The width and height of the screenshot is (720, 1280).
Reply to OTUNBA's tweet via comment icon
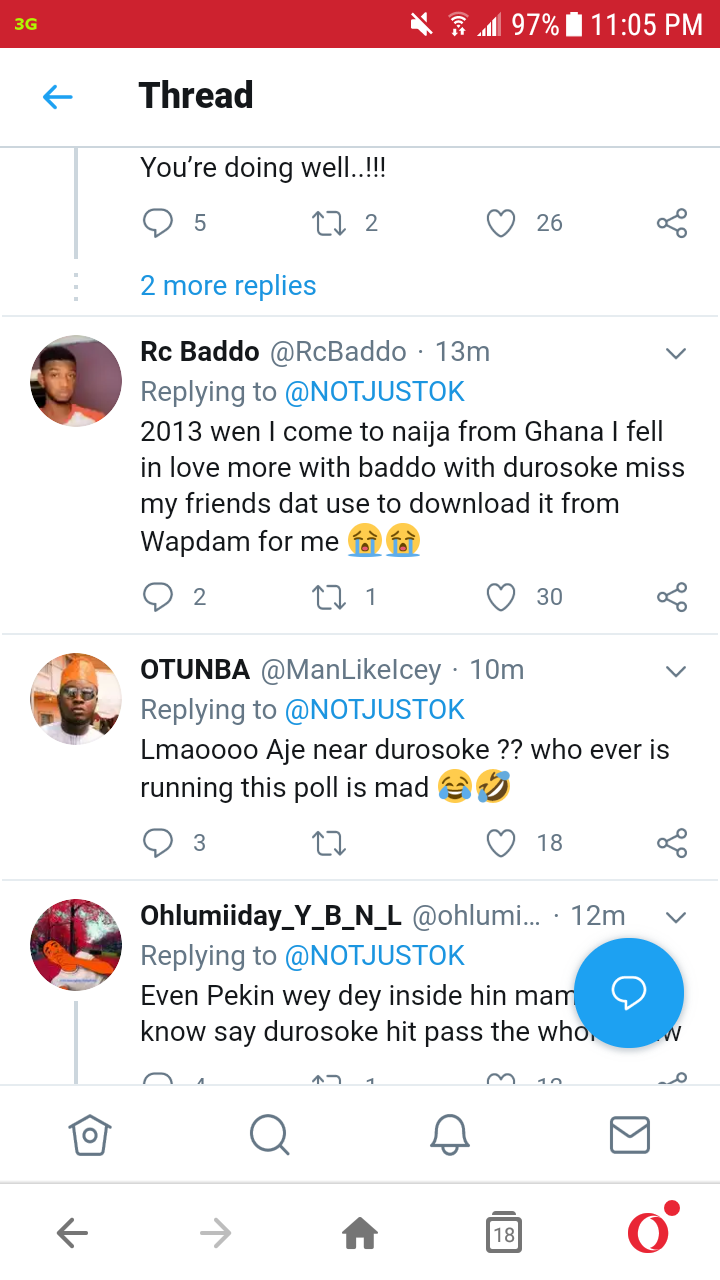point(158,843)
